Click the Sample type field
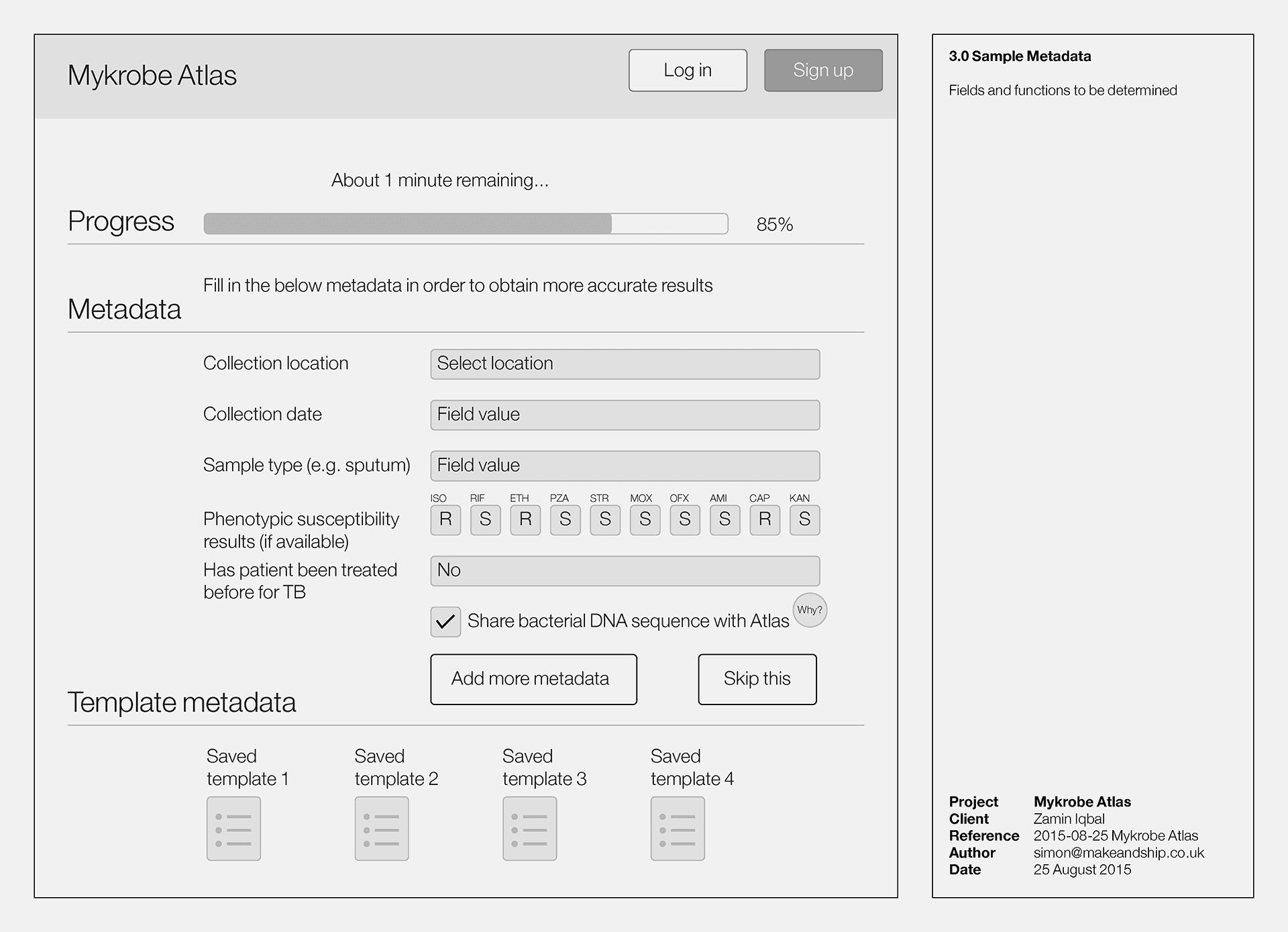This screenshot has height=932, width=1288. tap(625, 466)
